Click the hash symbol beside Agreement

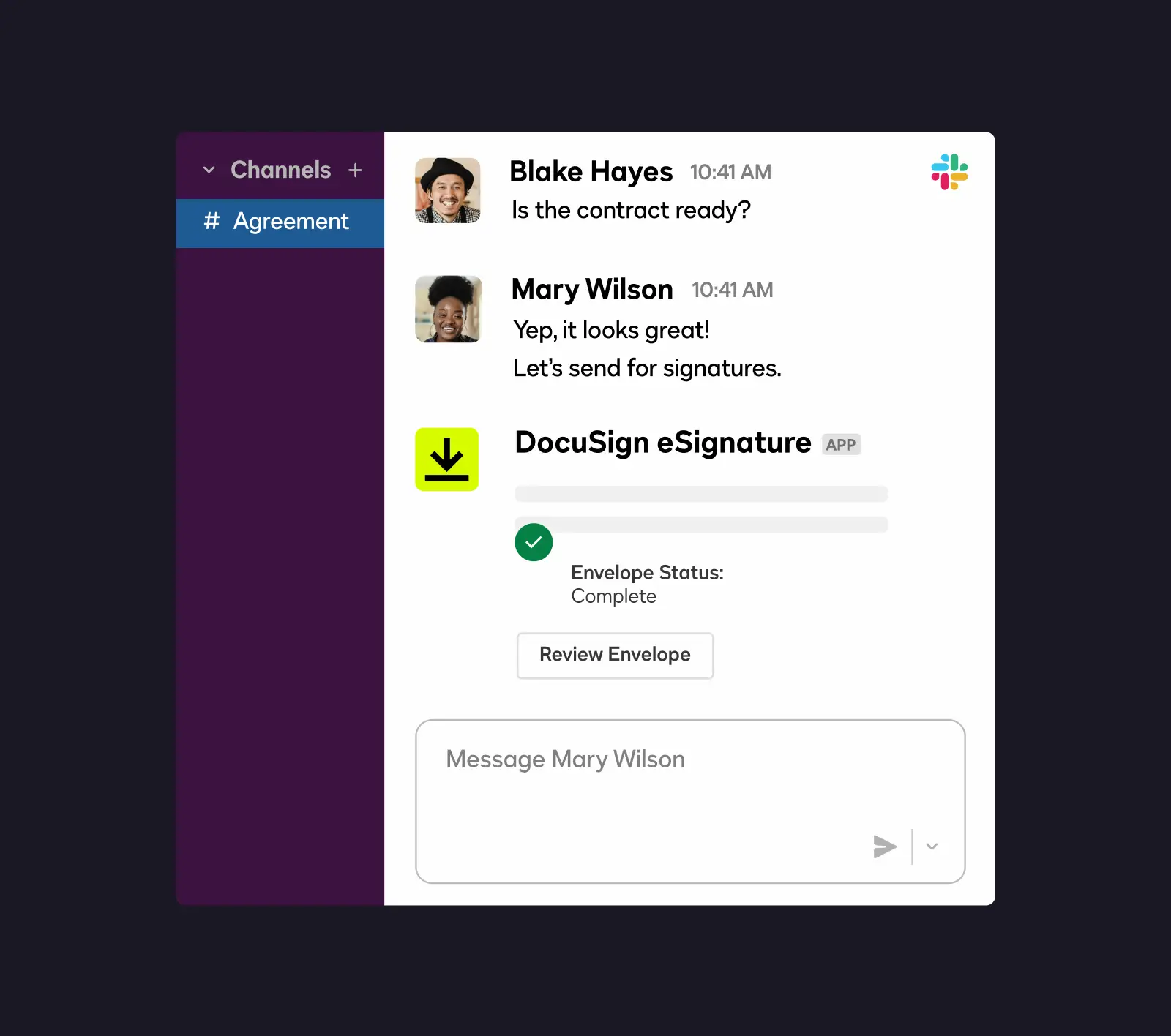pyautogui.click(x=212, y=221)
